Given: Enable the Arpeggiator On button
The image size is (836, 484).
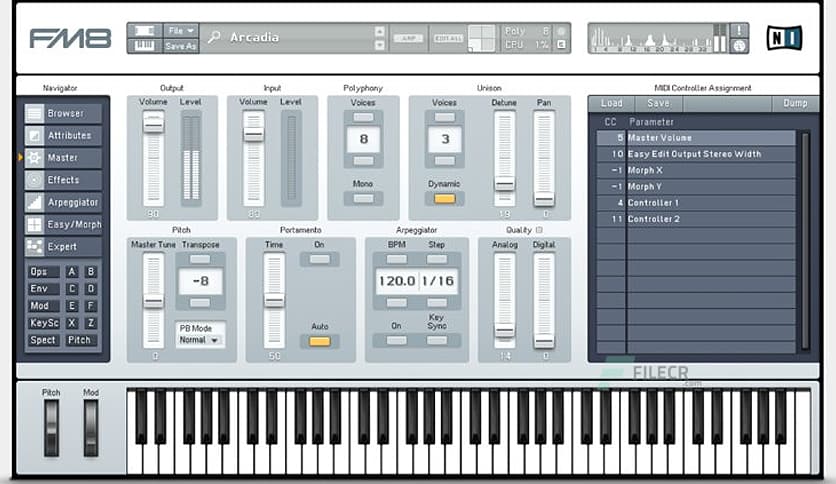Looking at the screenshot, I should [397, 340].
